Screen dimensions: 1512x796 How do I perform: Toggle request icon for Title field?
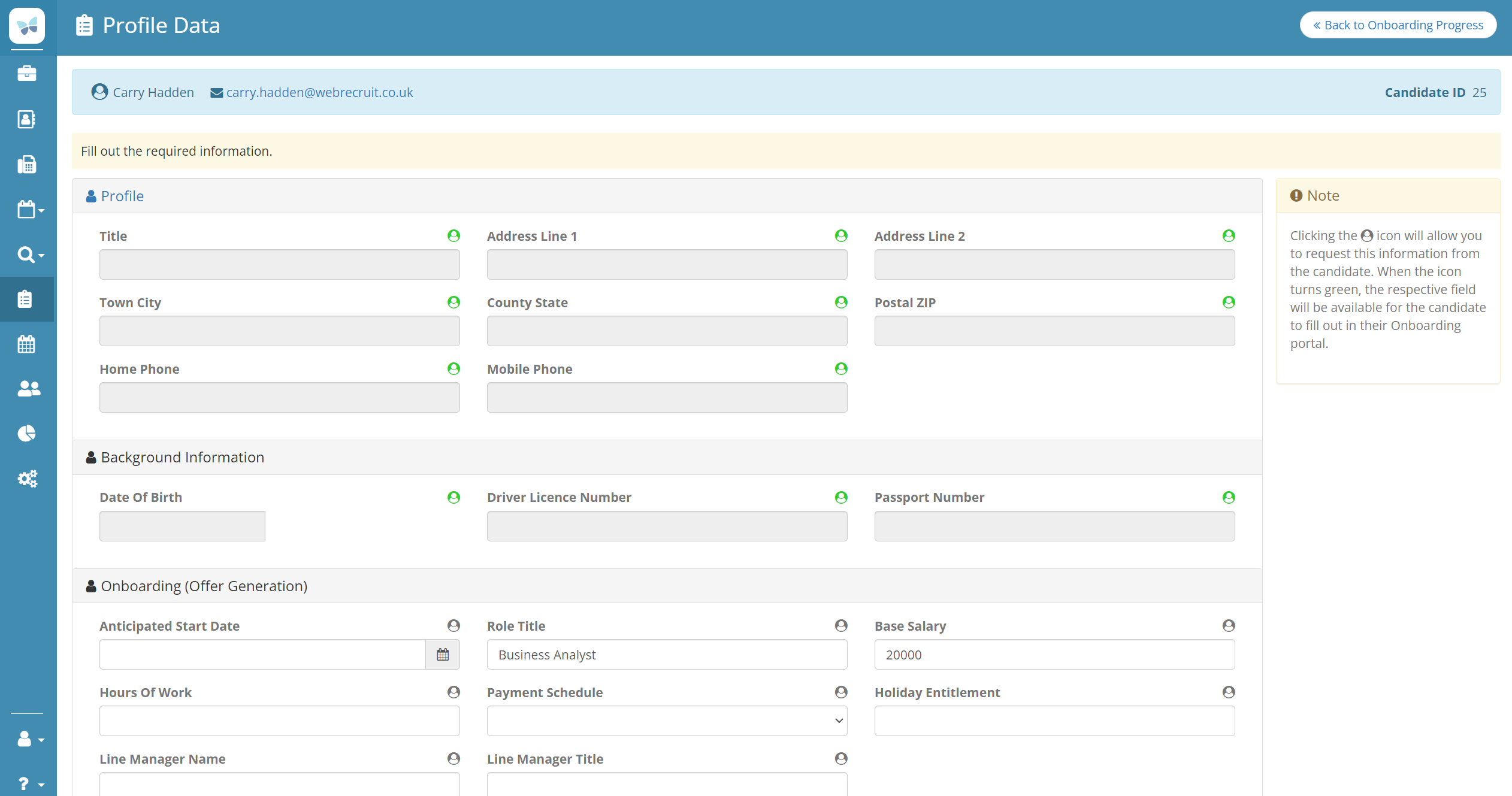(x=453, y=235)
